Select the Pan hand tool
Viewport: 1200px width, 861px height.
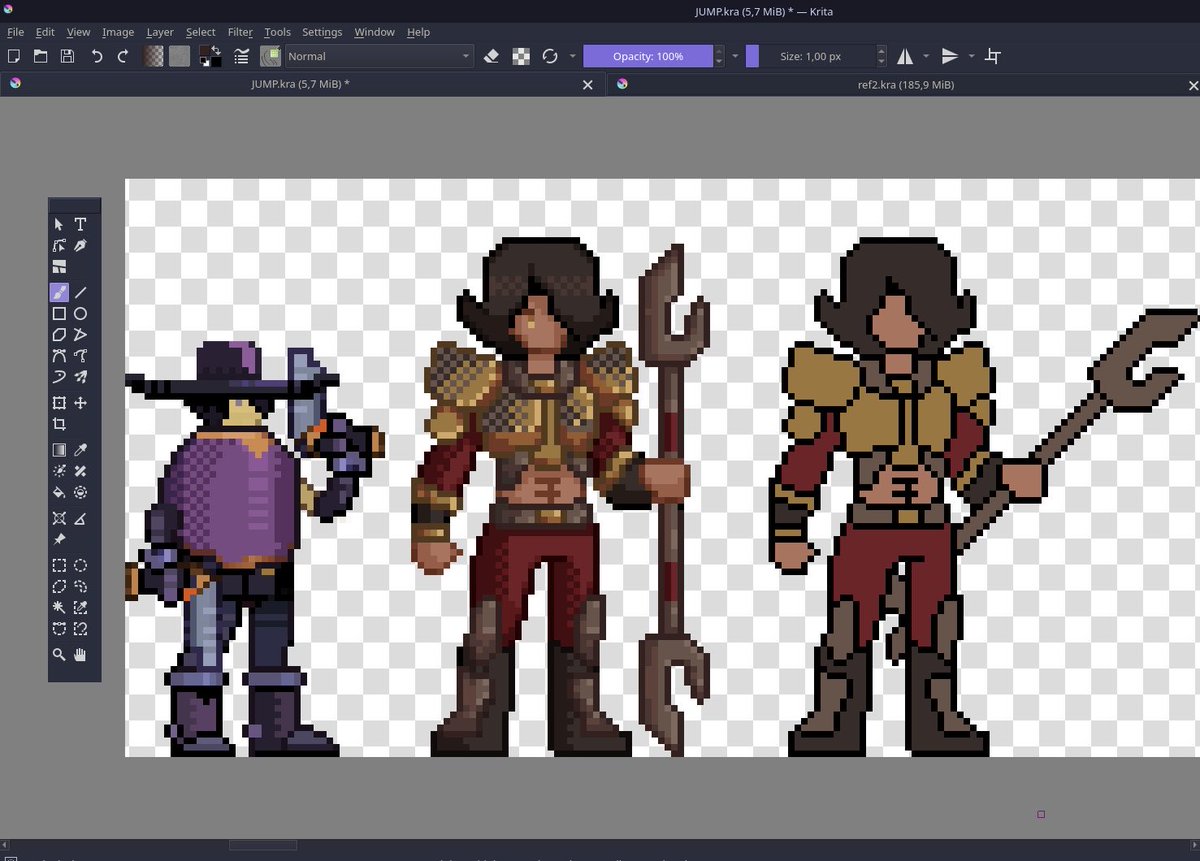pos(80,654)
